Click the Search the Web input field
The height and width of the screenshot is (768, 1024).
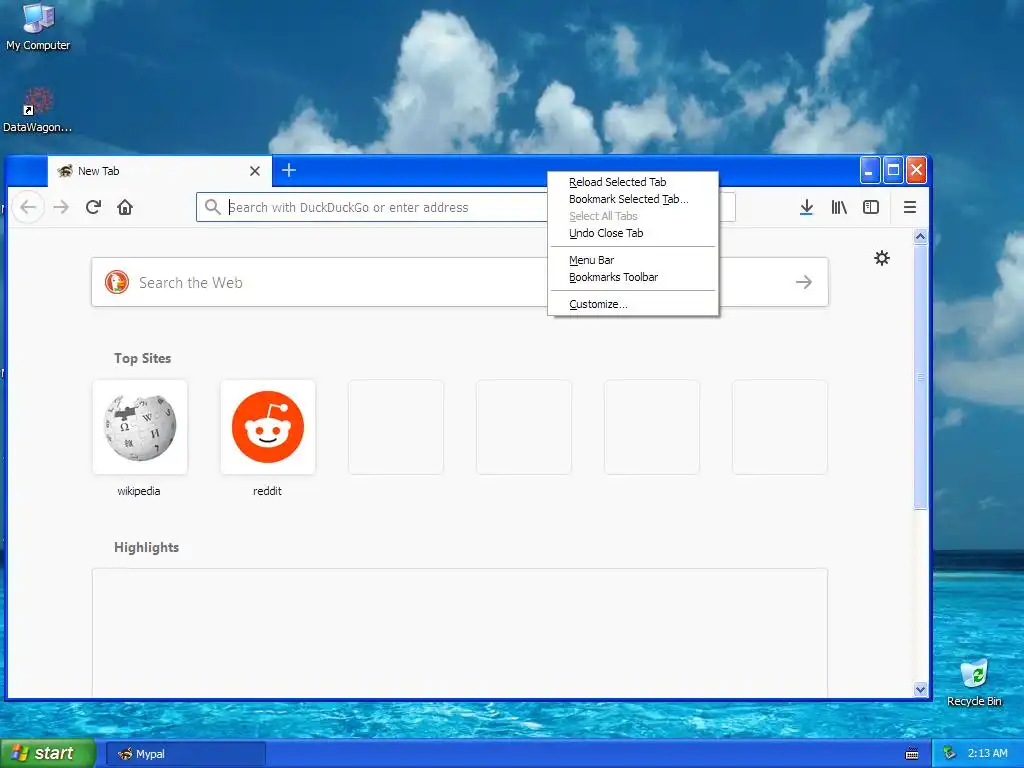tap(460, 282)
